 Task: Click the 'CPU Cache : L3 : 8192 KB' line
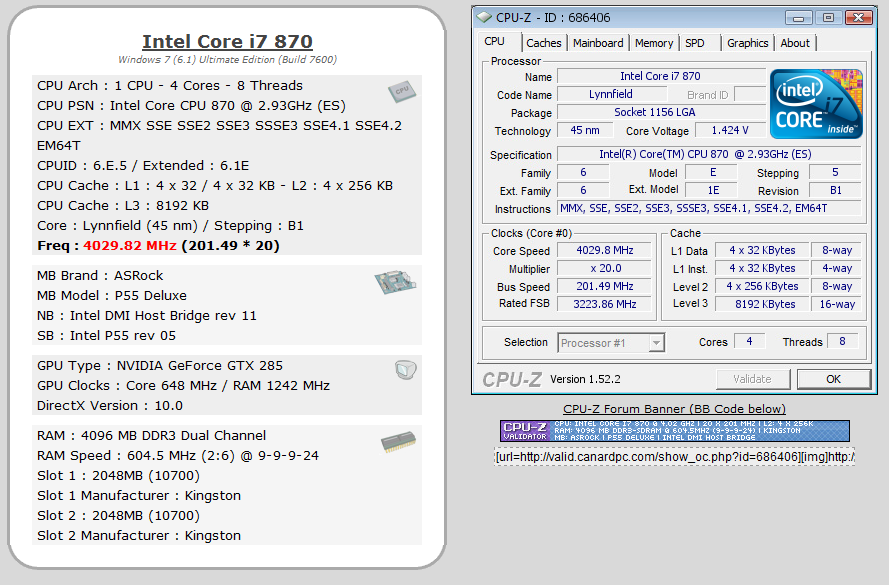(123, 206)
